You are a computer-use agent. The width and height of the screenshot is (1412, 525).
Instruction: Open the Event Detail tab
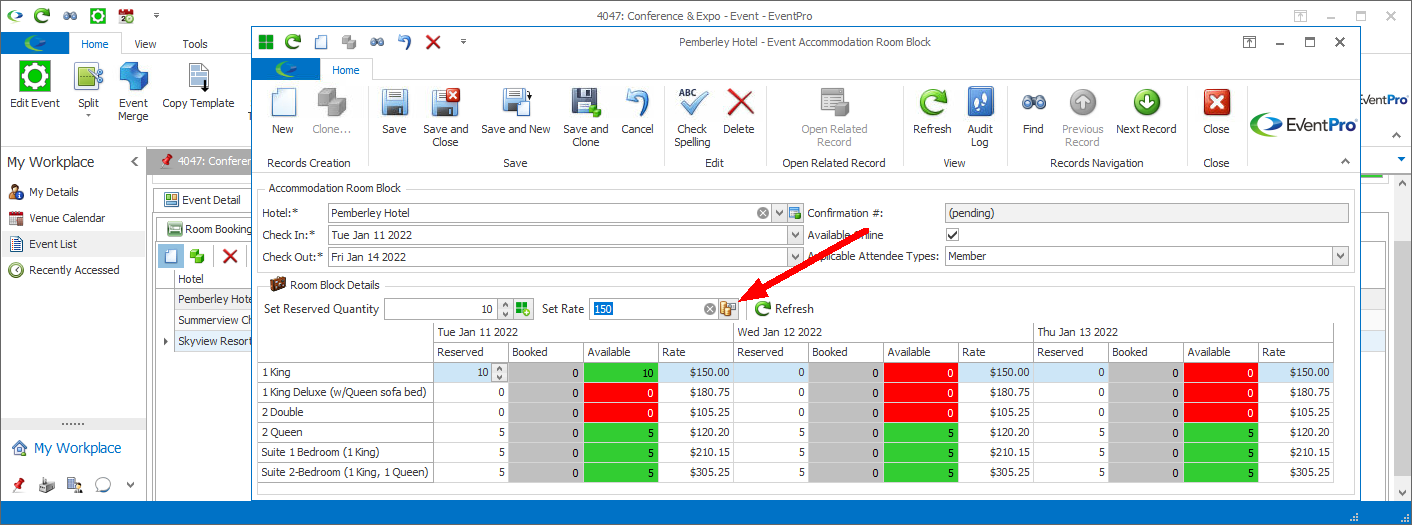tap(203, 200)
